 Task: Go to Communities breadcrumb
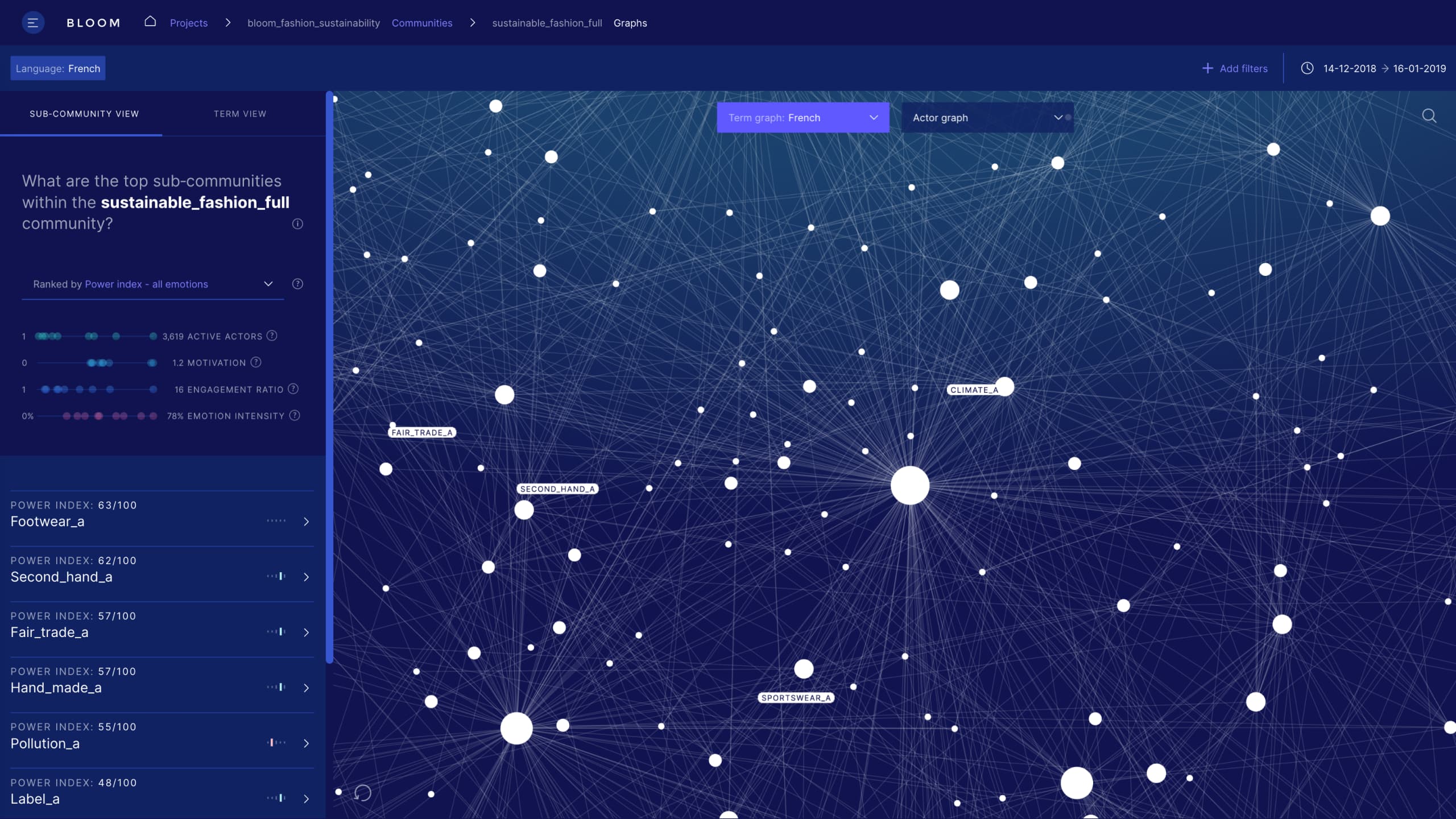[x=422, y=23]
